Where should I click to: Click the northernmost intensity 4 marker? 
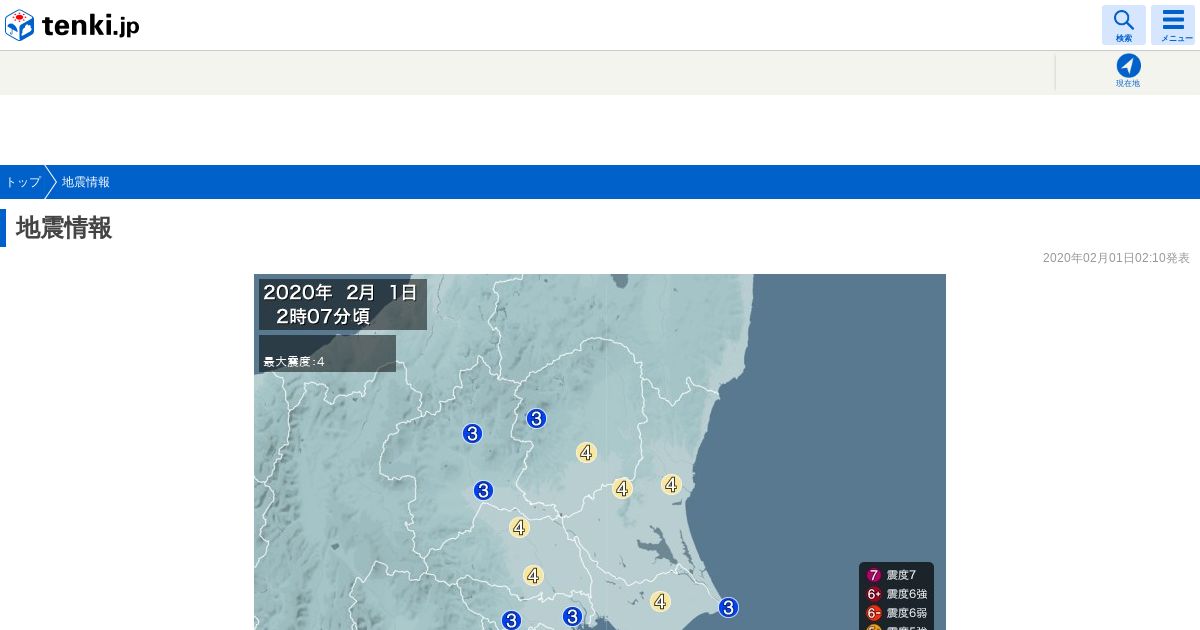587,453
